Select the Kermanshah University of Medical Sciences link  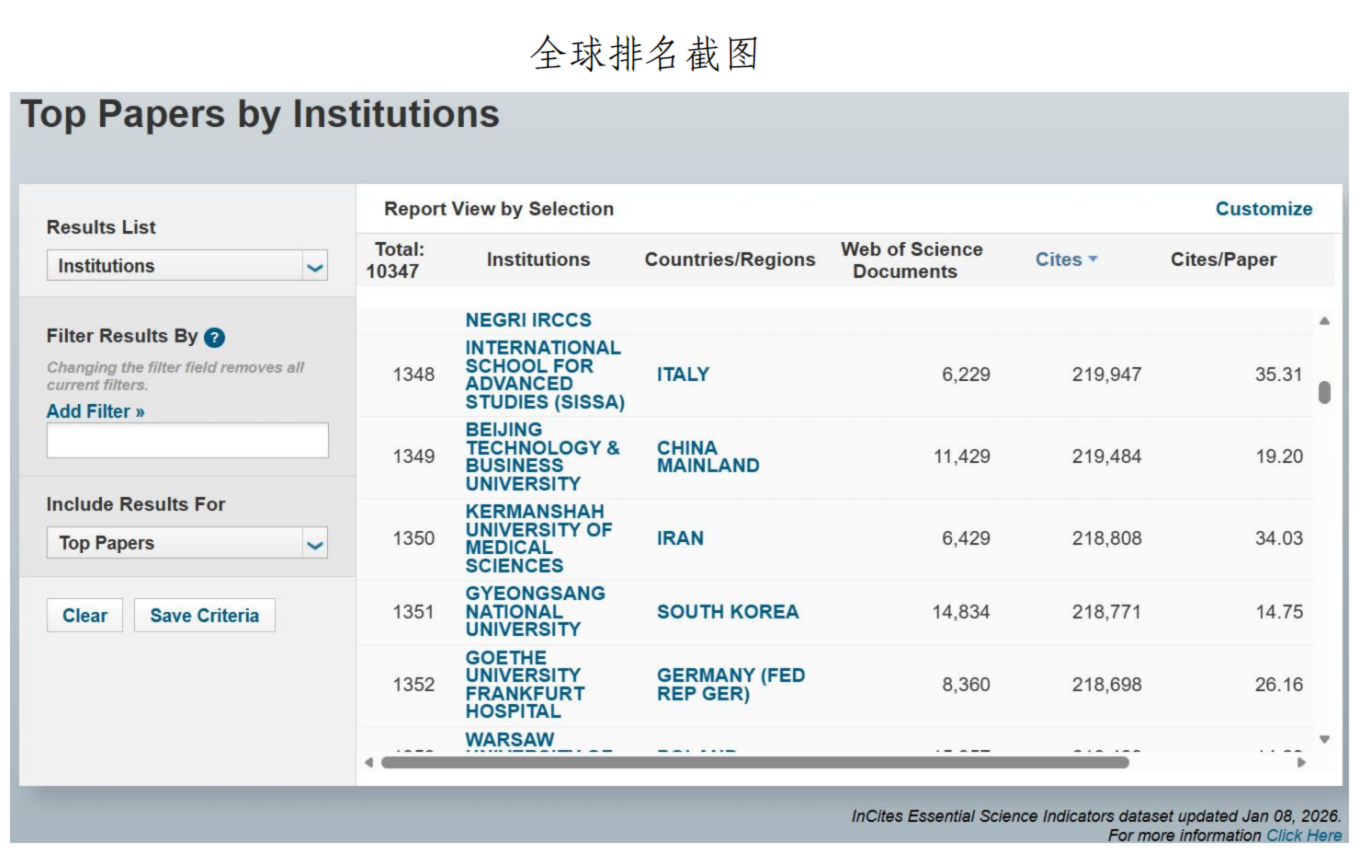pyautogui.click(x=538, y=539)
